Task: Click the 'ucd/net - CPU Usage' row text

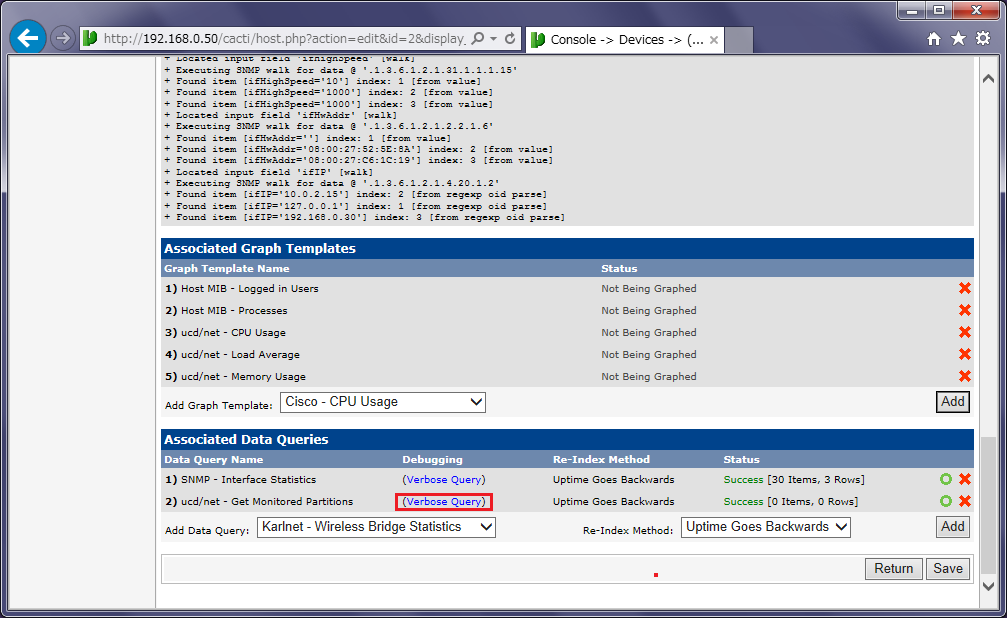Action: click(233, 333)
